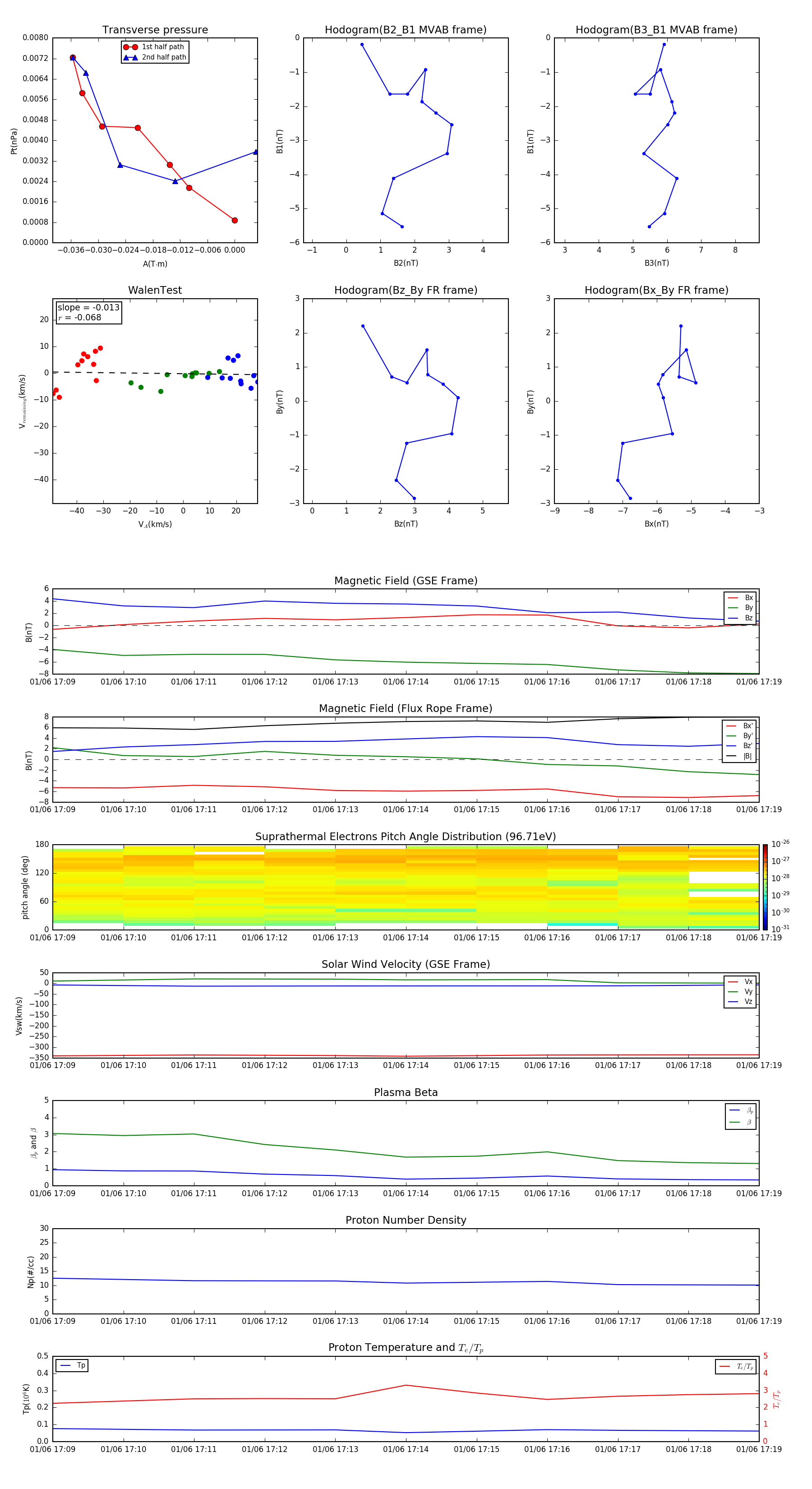Click the "Transverse pressure" plot title

(155, 30)
